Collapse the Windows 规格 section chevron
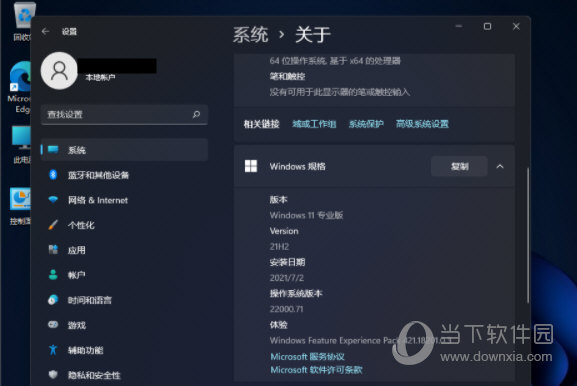 click(500, 166)
